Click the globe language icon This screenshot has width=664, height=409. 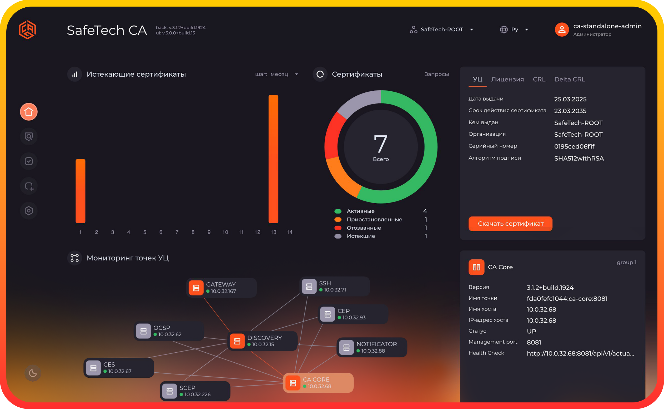click(x=504, y=30)
